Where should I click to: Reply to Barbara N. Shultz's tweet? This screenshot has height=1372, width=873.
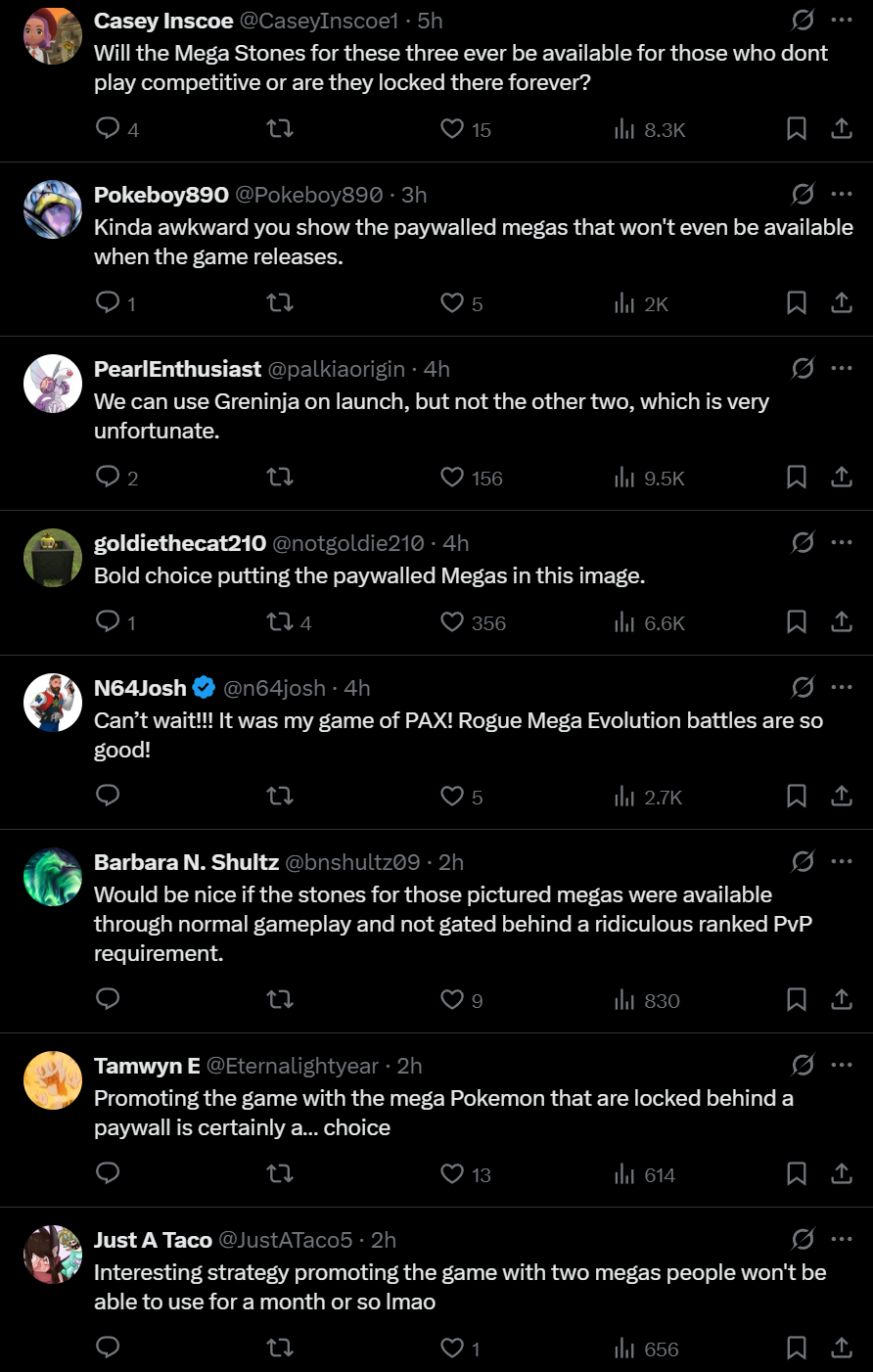pyautogui.click(x=108, y=999)
